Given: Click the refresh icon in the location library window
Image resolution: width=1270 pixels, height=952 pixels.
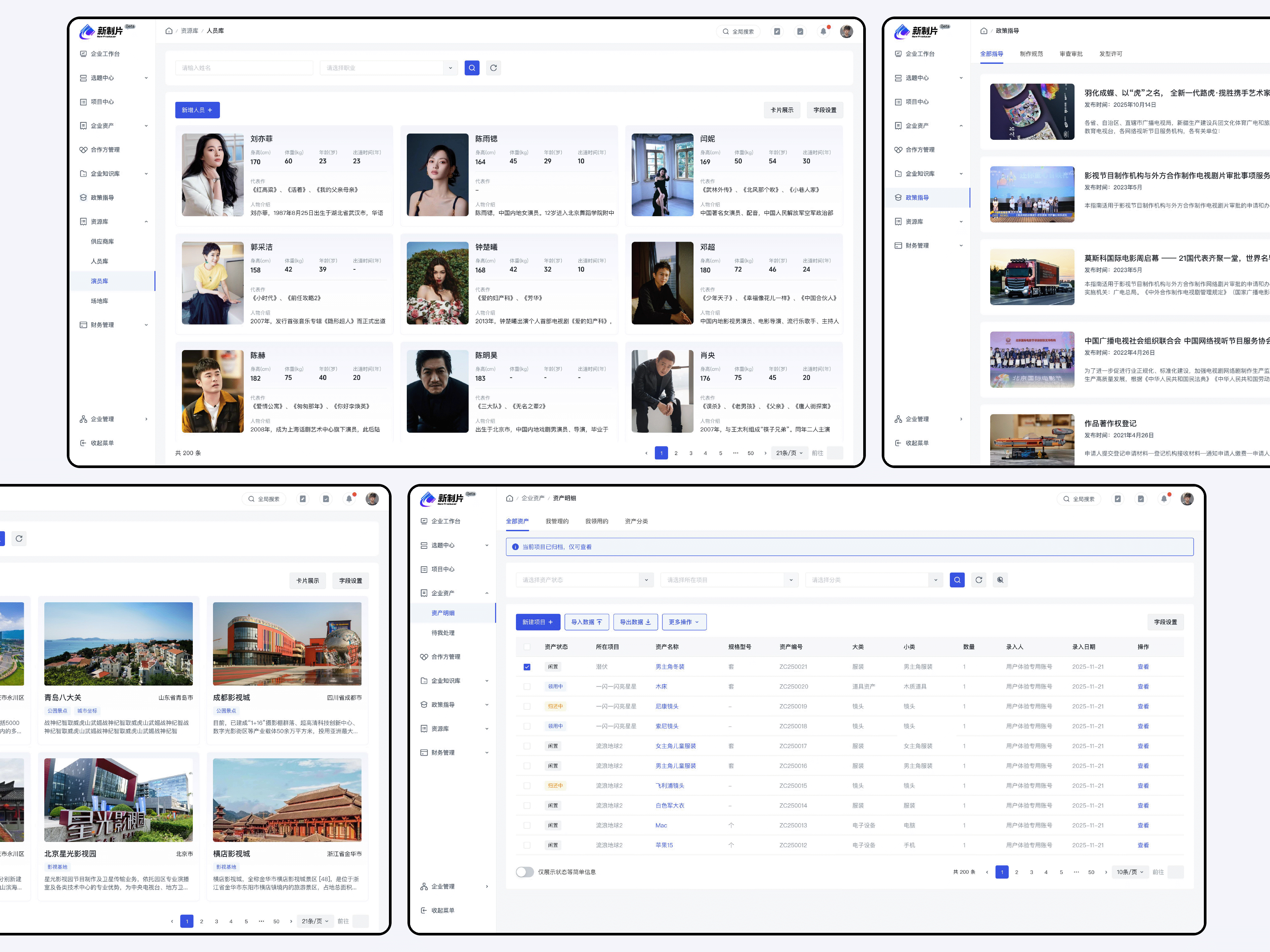Looking at the screenshot, I should [19, 538].
